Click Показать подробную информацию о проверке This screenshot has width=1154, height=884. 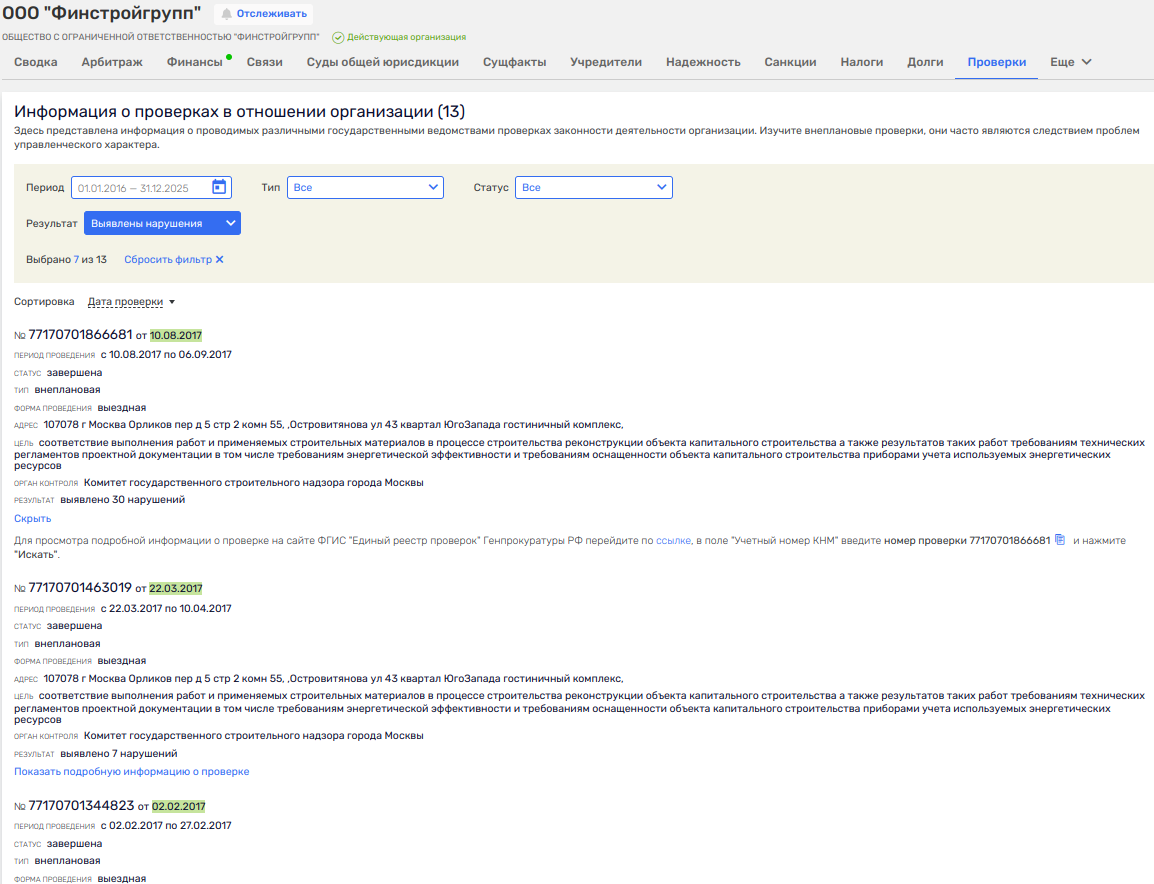[131, 772]
